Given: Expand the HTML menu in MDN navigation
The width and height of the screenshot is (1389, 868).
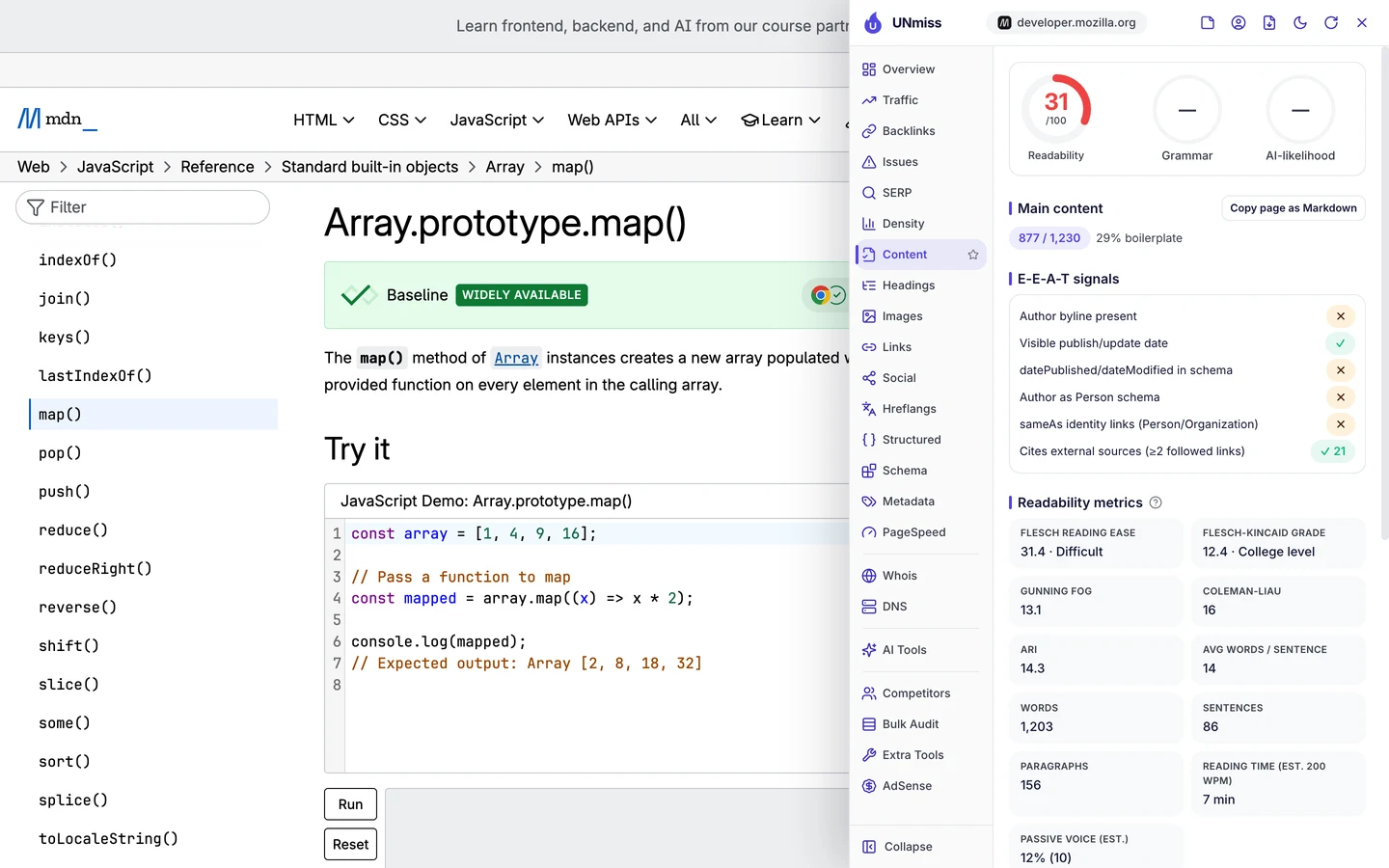Looking at the screenshot, I should coord(324,120).
